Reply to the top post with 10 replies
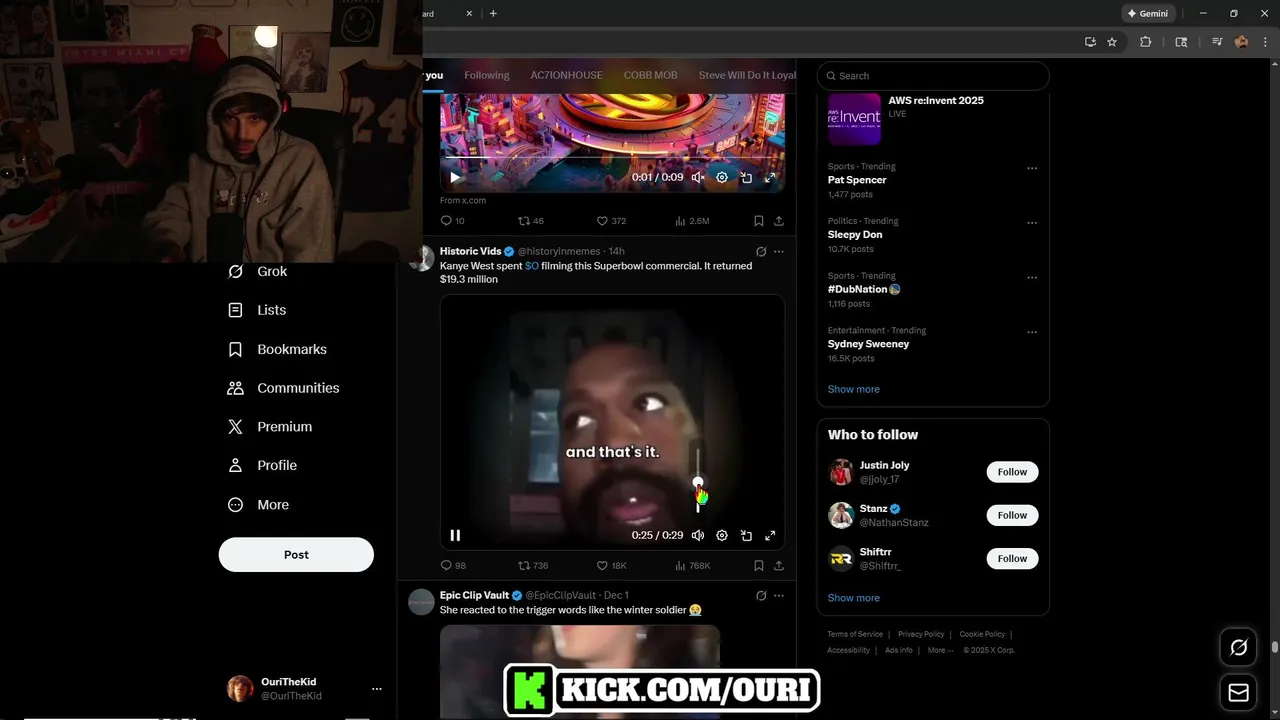This screenshot has width=1280, height=720. [453, 220]
